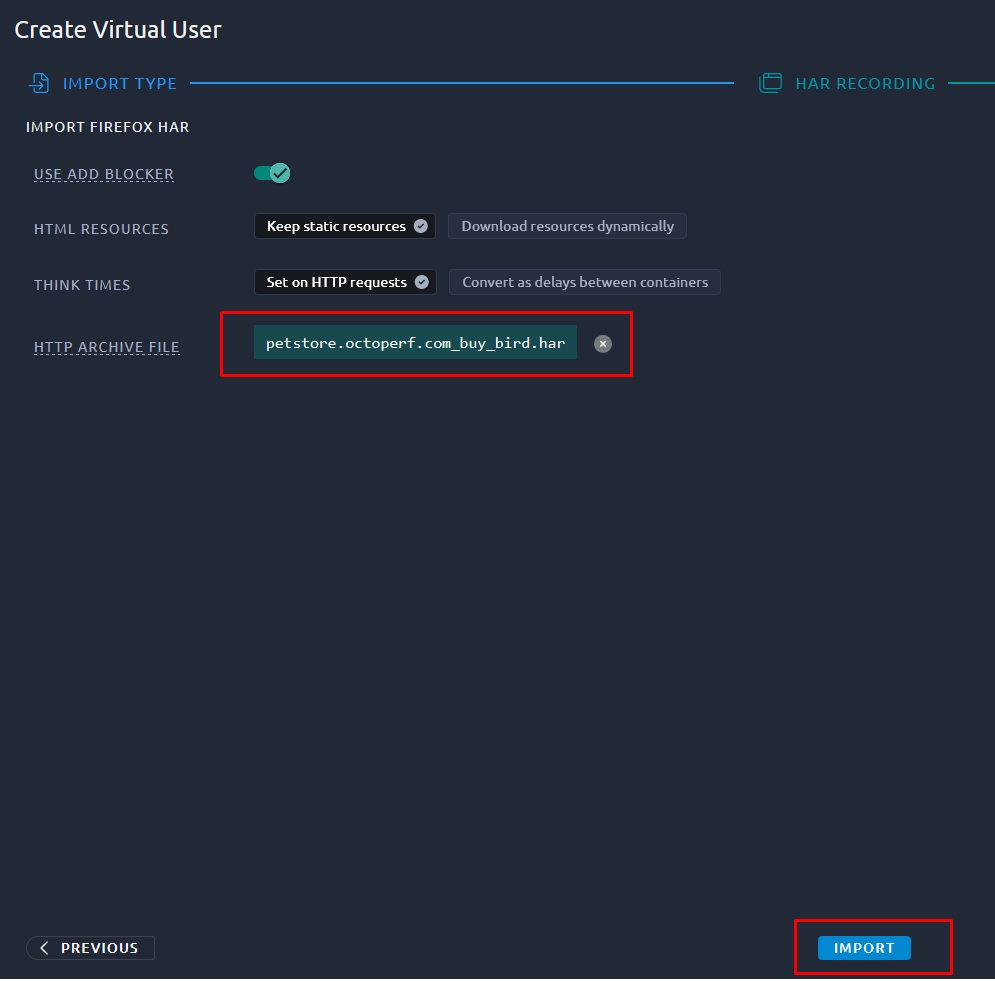The image size is (995, 981).
Task: Open the HAR Recording step label
Action: click(x=865, y=84)
